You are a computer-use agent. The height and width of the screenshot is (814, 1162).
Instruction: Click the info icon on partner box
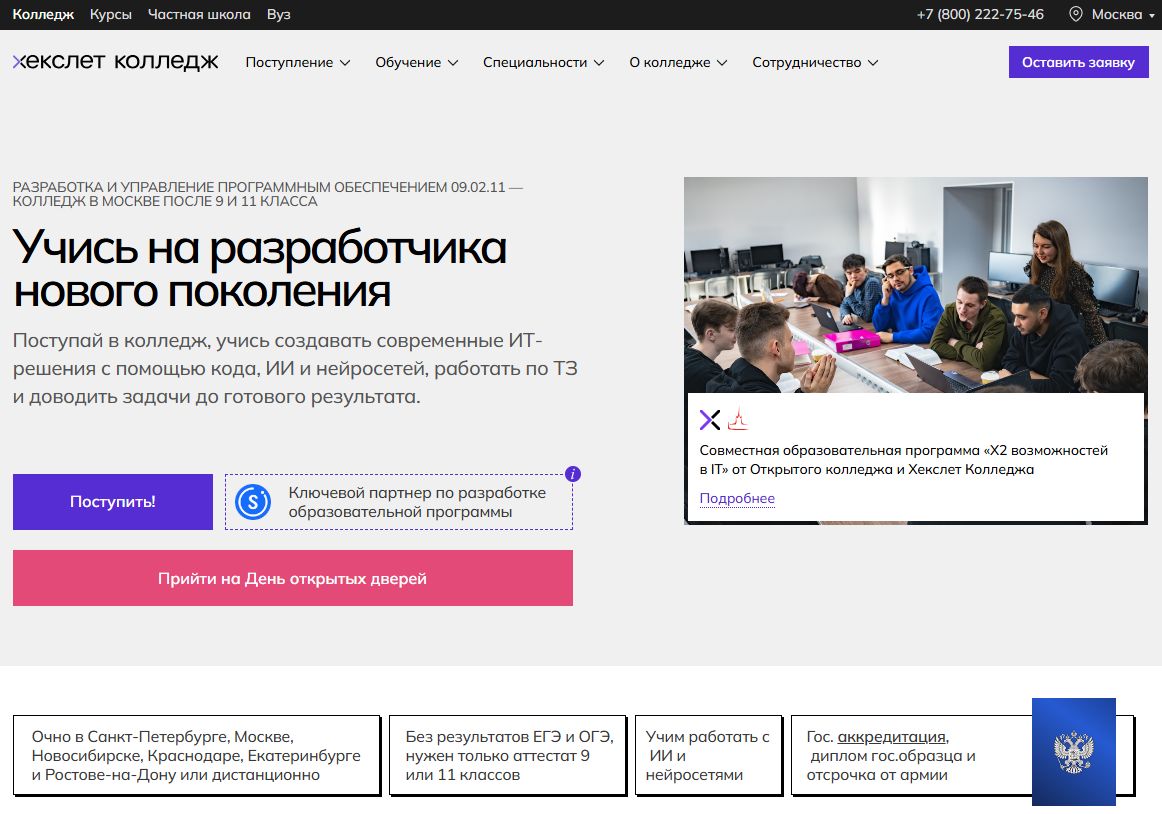(573, 474)
